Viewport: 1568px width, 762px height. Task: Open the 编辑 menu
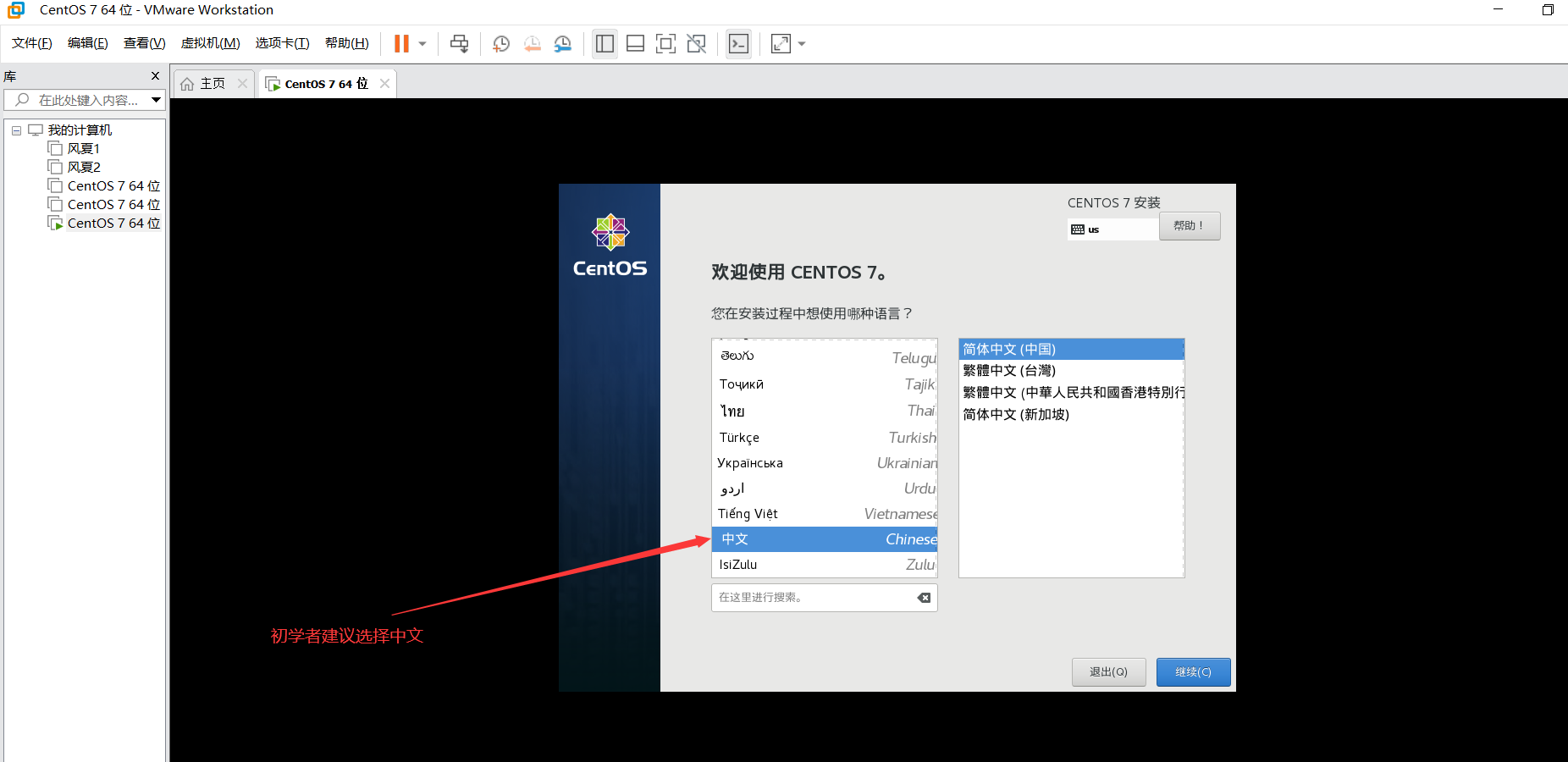click(x=88, y=43)
